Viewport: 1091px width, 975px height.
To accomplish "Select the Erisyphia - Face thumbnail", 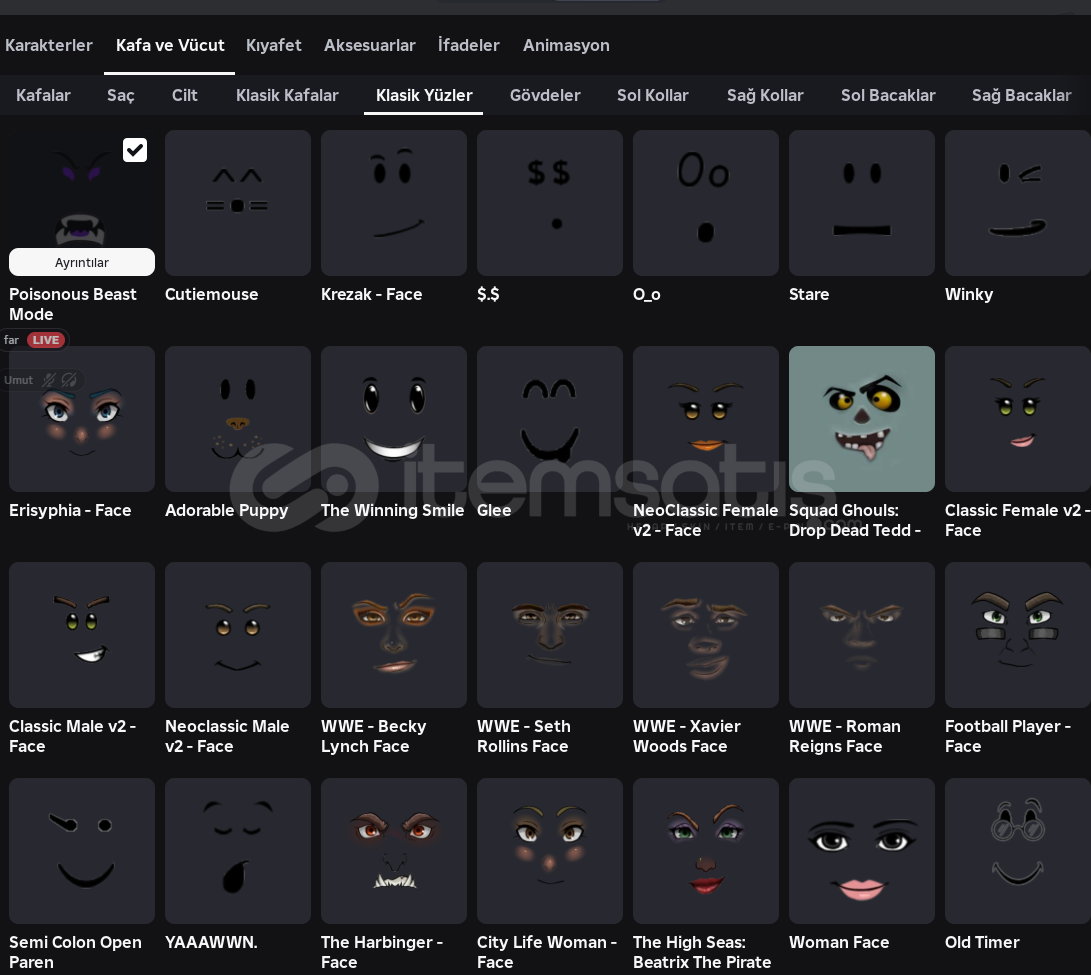I will coord(81,419).
